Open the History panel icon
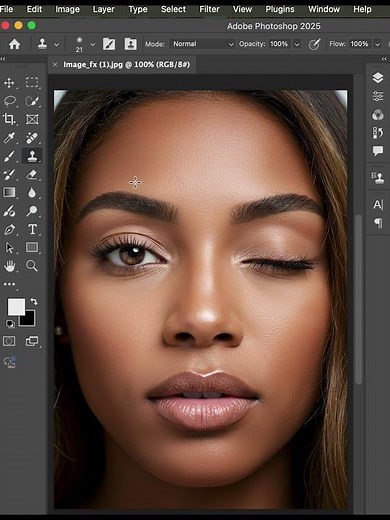390x520 pixels. tap(378, 133)
